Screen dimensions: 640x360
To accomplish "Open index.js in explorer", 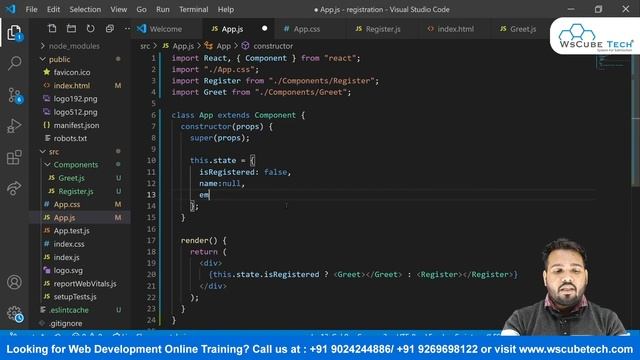I will [x=67, y=257].
